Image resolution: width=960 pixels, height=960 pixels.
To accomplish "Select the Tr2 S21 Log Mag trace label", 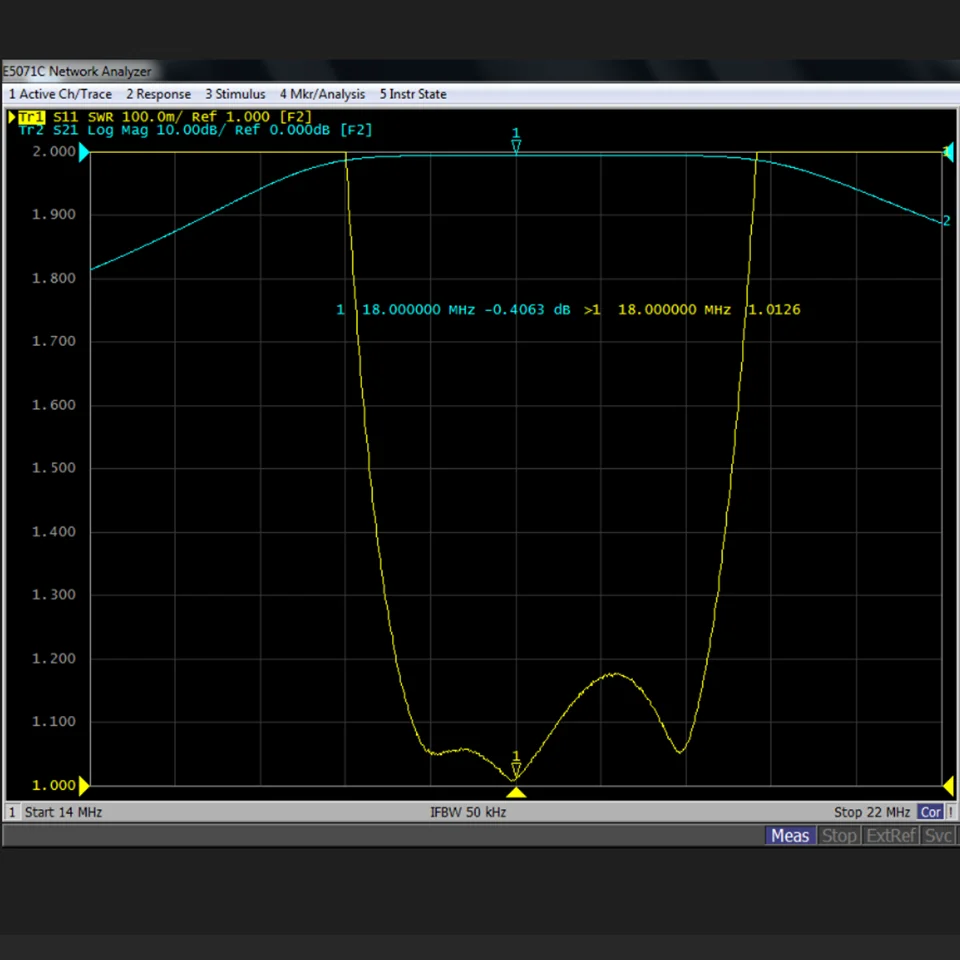I will tap(195, 130).
